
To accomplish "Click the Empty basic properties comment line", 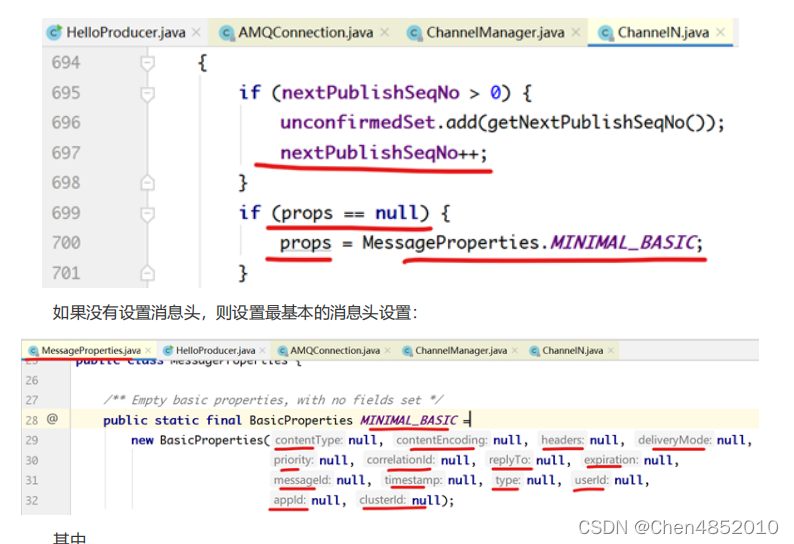I will [x=273, y=400].
